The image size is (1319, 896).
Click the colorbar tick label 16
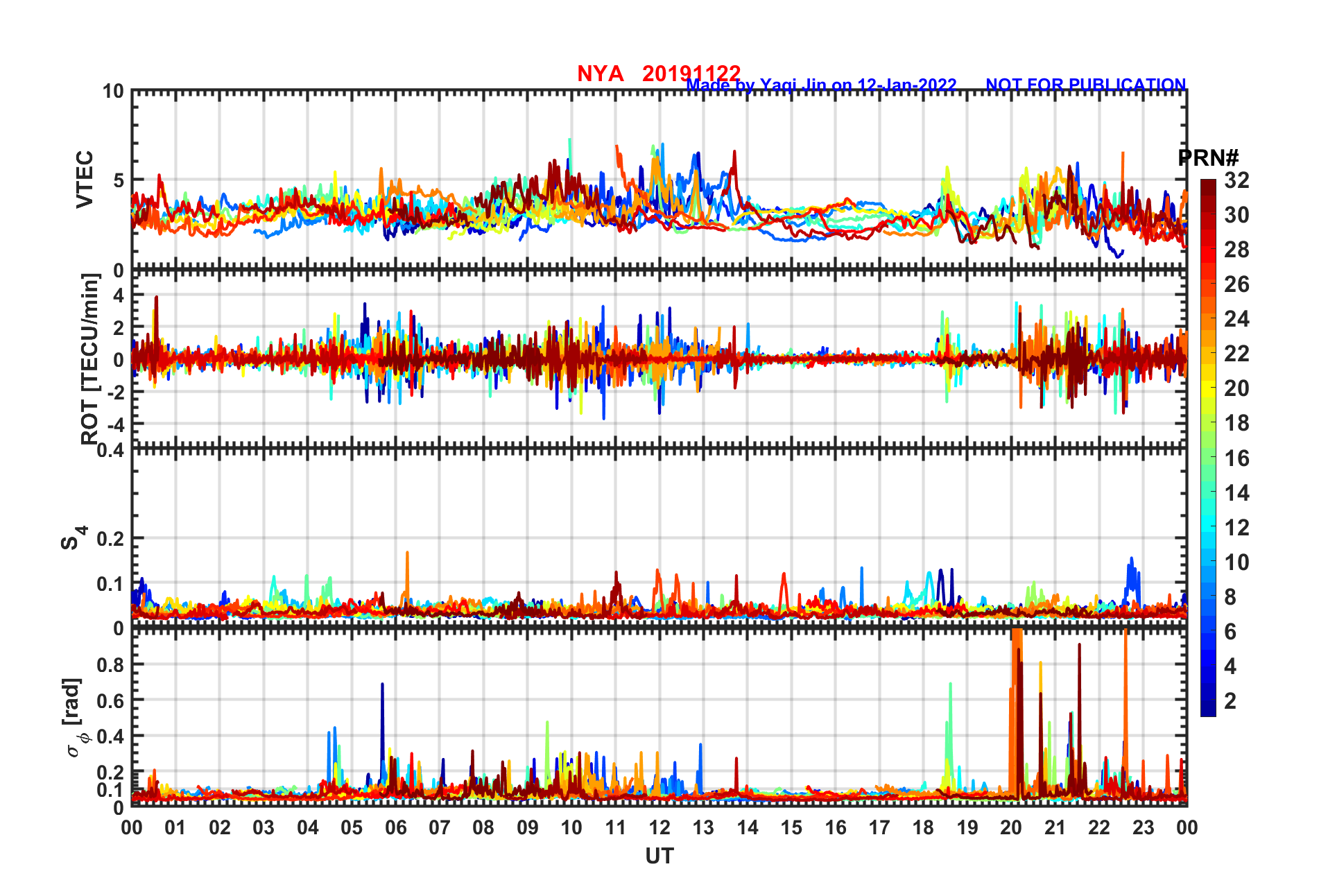tap(1236, 458)
